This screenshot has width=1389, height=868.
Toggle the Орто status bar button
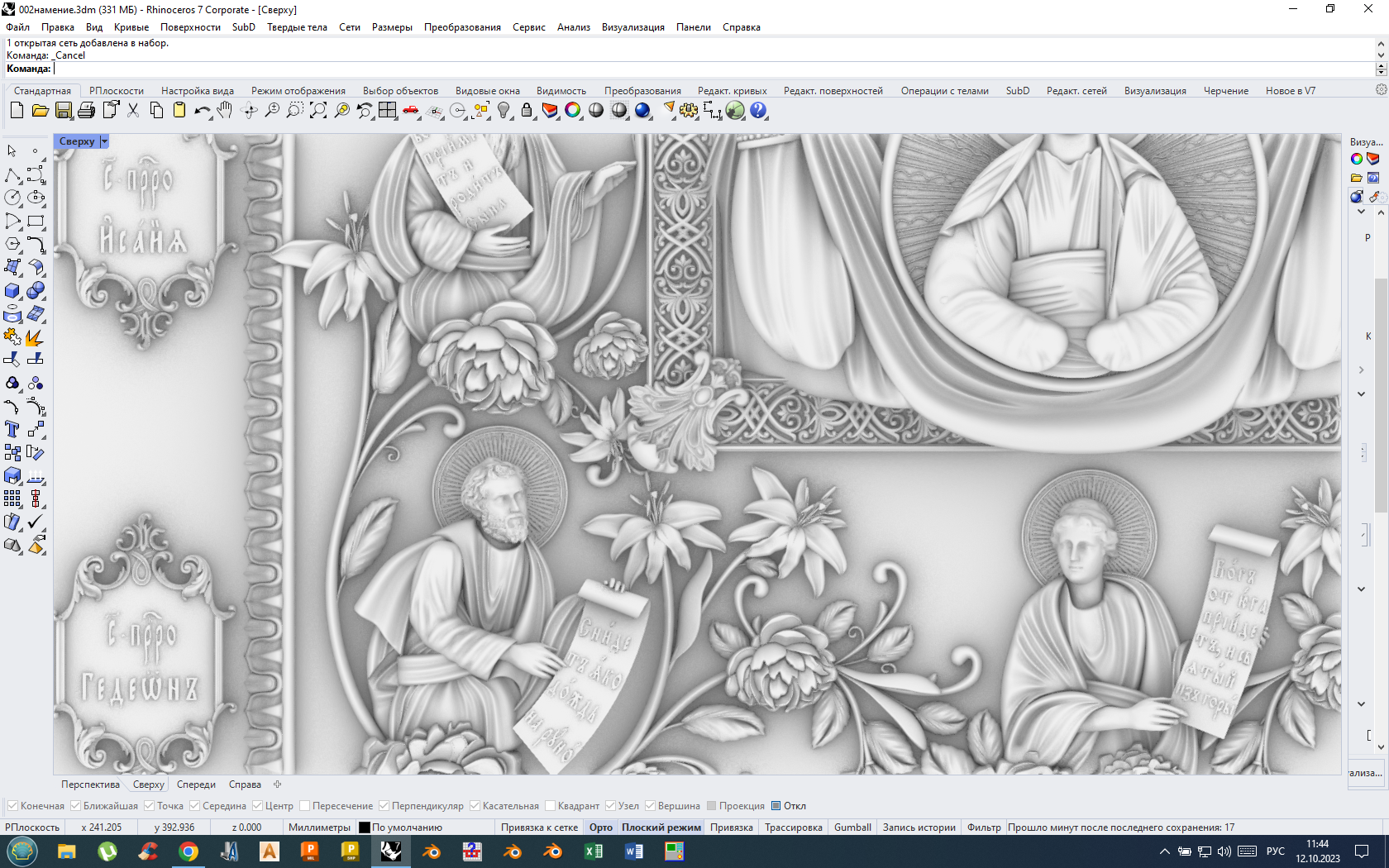point(601,827)
